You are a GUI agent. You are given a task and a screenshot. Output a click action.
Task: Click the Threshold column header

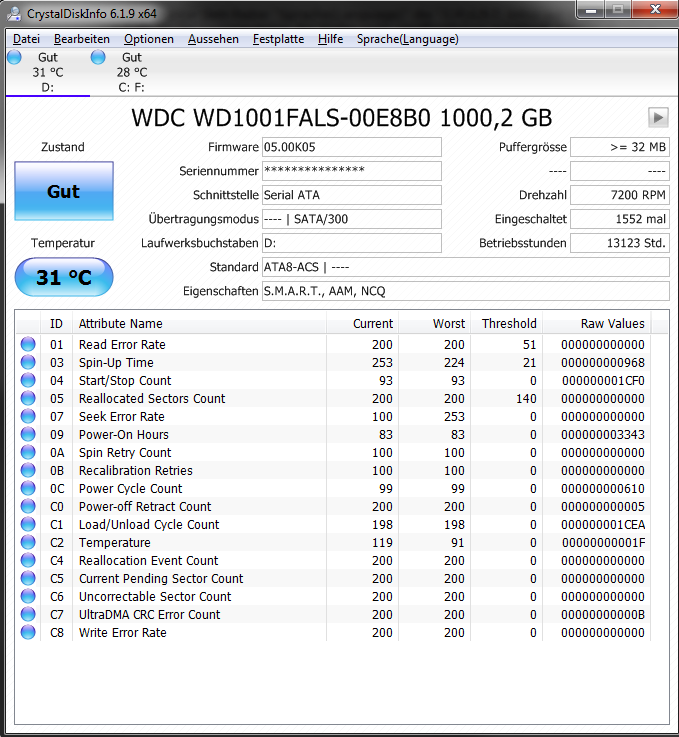[x=507, y=323]
